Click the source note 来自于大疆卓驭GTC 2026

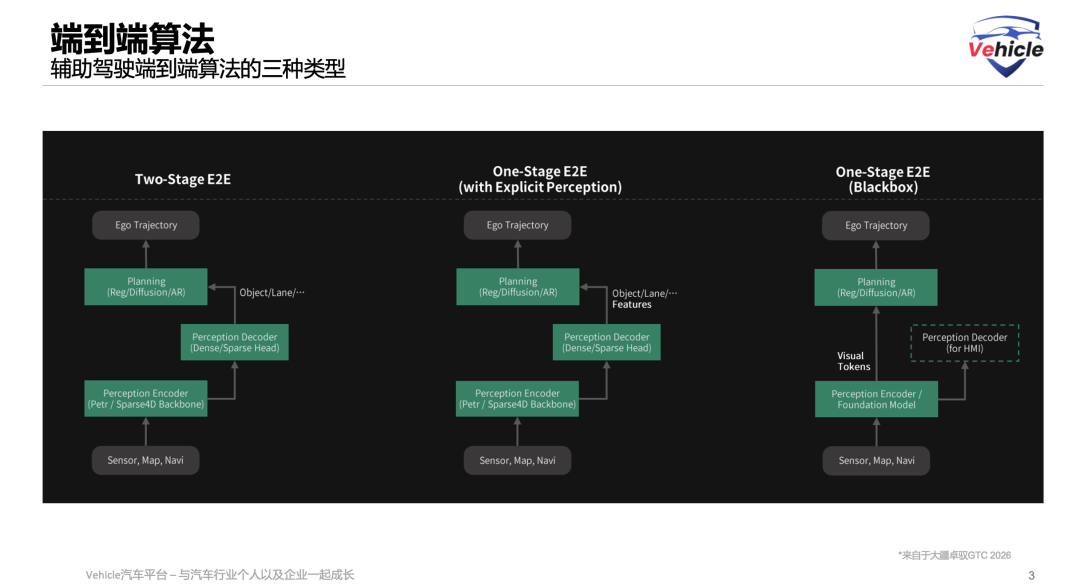[954, 555]
